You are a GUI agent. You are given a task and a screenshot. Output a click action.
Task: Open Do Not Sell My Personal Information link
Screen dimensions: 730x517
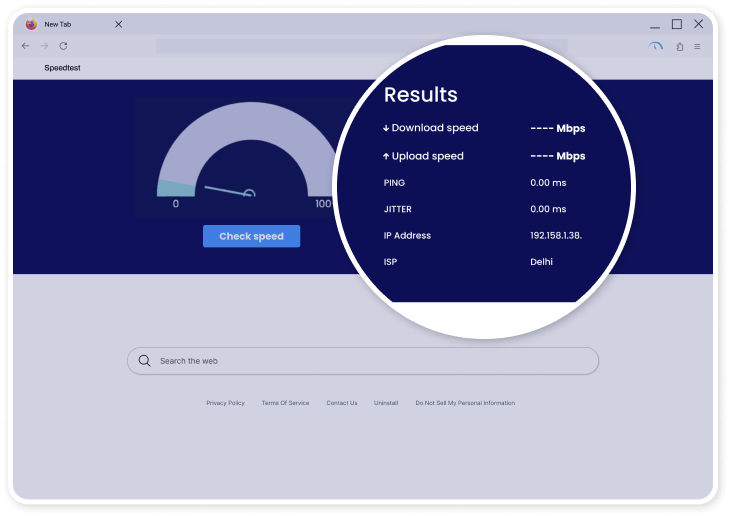click(465, 403)
